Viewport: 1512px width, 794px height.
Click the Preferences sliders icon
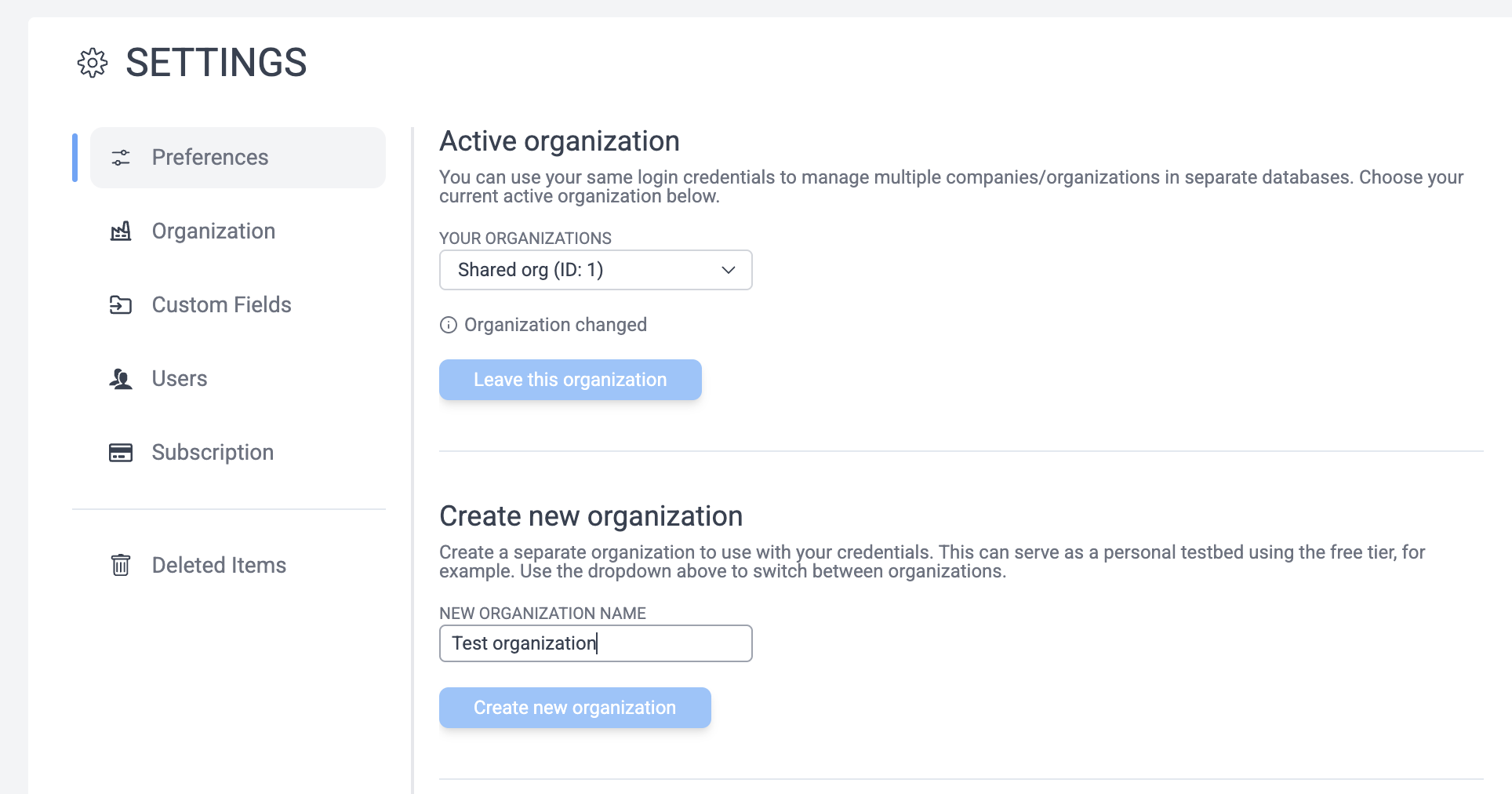click(x=121, y=158)
